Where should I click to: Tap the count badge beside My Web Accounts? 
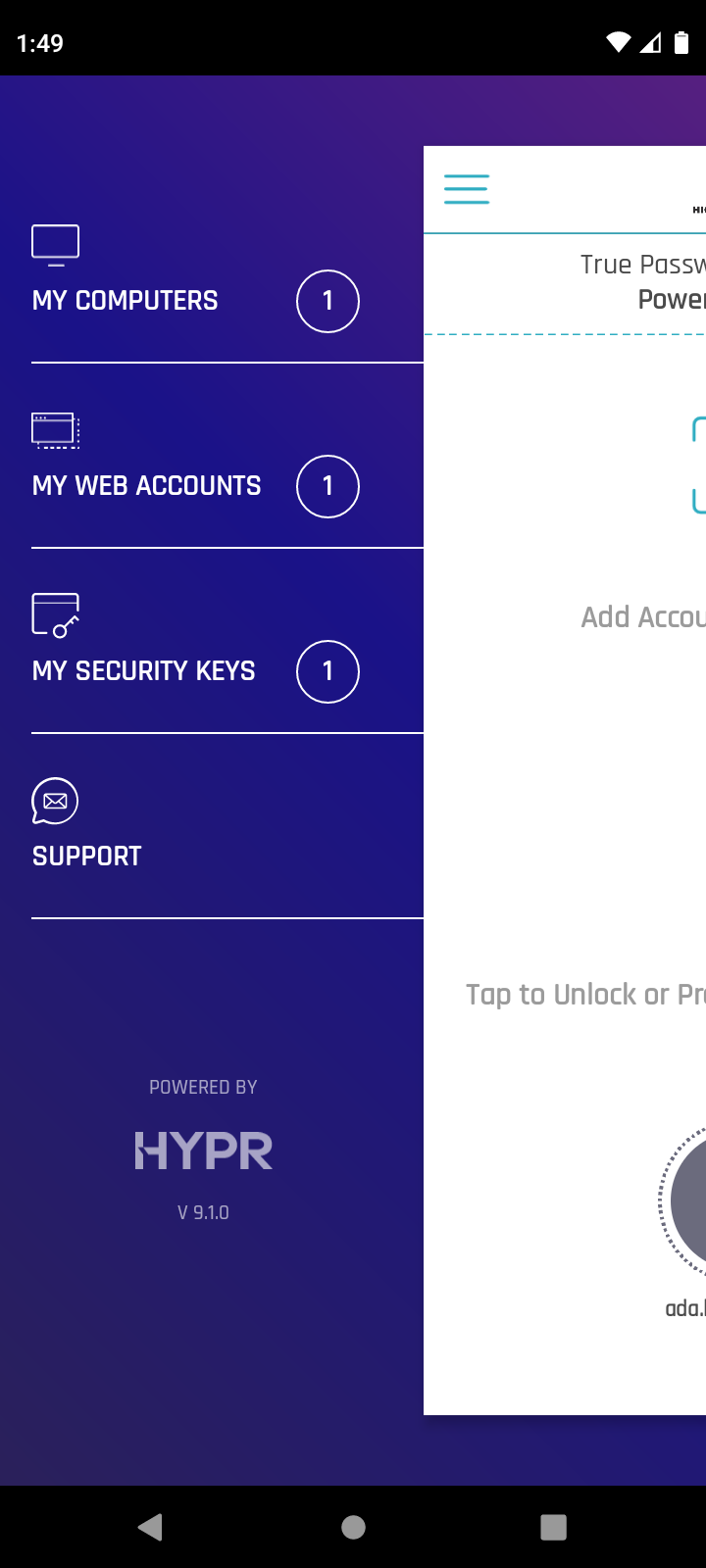click(328, 486)
